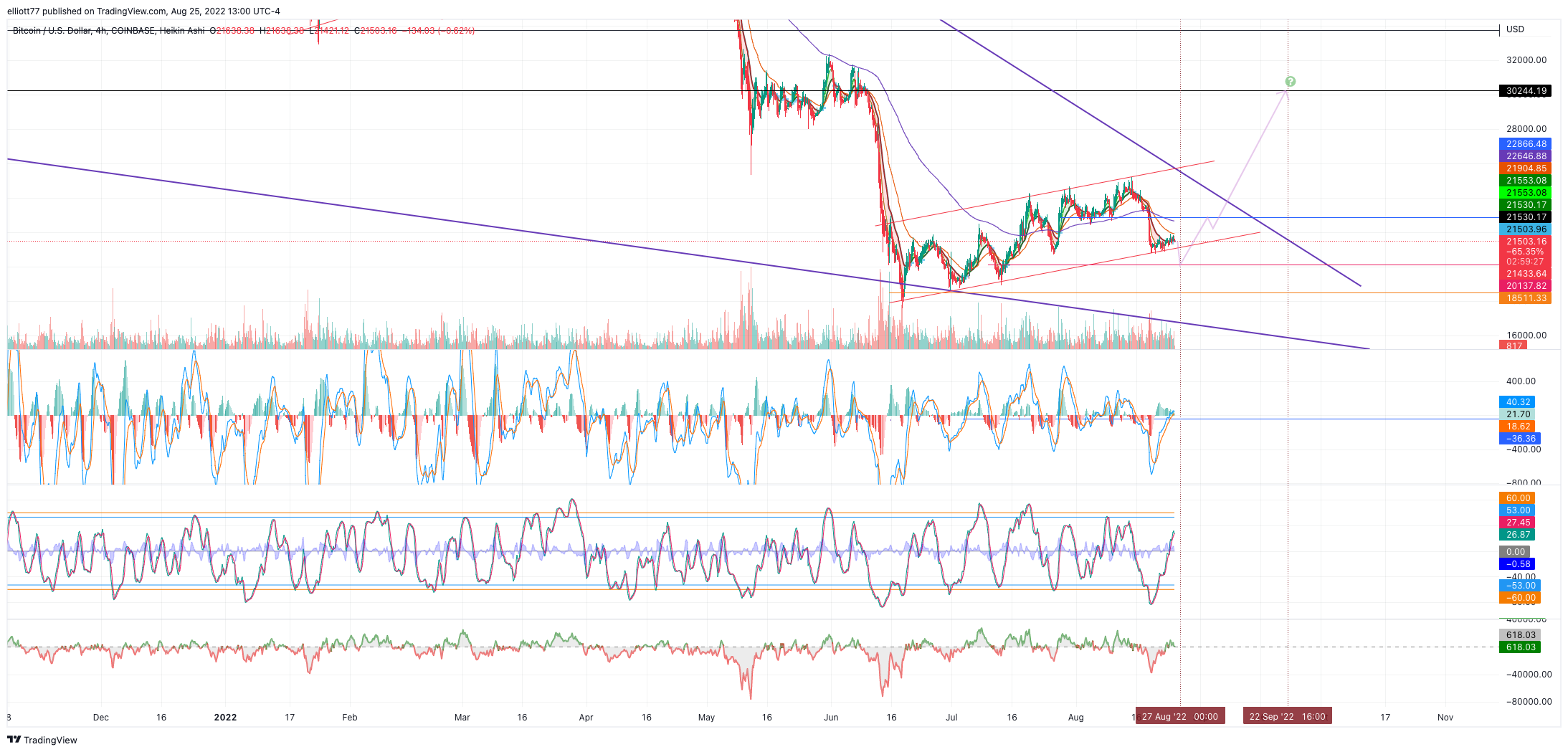Select the red 21433.64 price tag
Image resolution: width=1568 pixels, height=752 pixels.
coord(1525,274)
